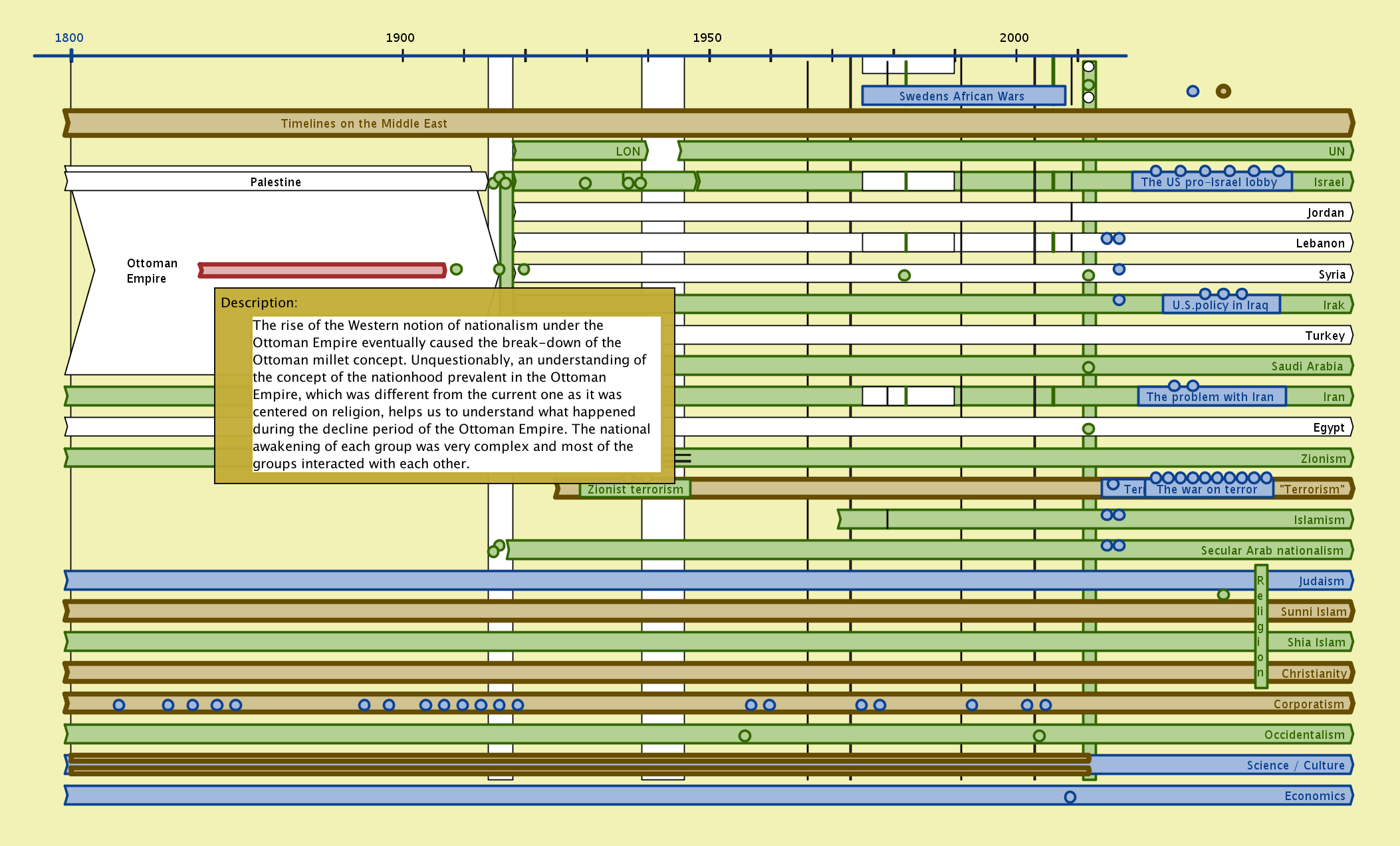The width and height of the screenshot is (1400, 846).
Task: Select the red period bar in Ottoman Empire
Action: (322, 270)
